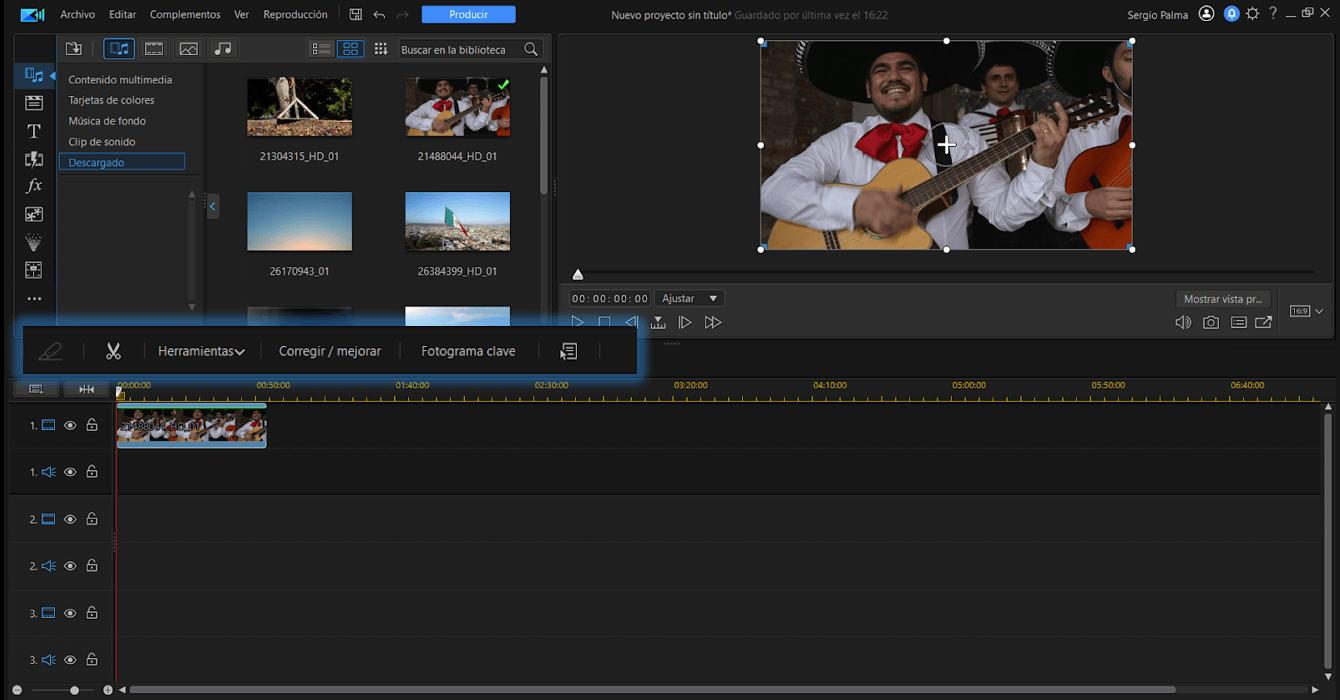Lock audio track 2
This screenshot has width=1340, height=700.
point(92,566)
